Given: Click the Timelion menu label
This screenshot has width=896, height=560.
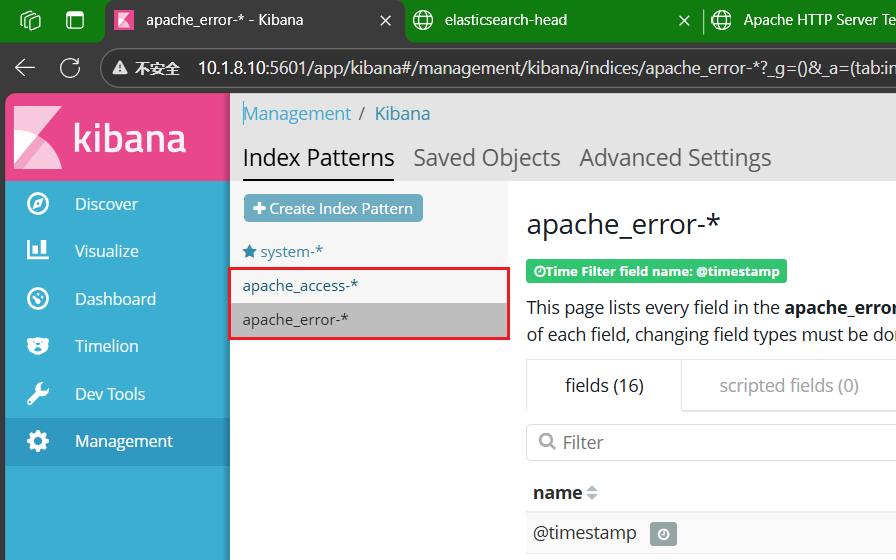Looking at the screenshot, I should coord(106,346).
